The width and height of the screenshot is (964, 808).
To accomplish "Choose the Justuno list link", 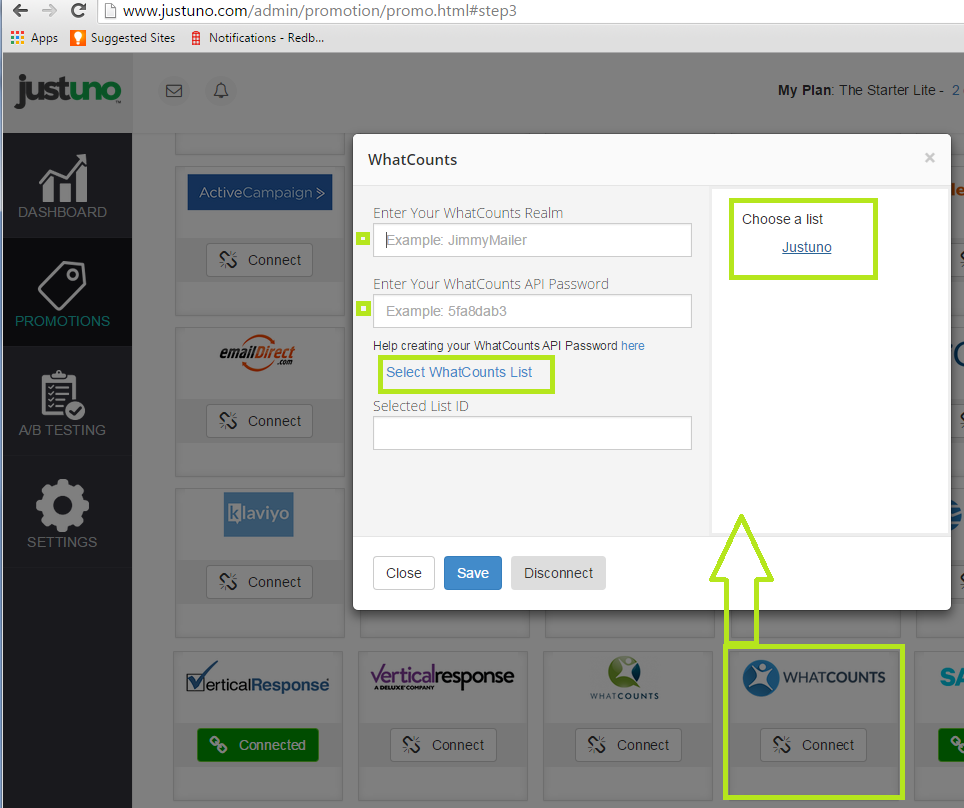I will coord(806,247).
